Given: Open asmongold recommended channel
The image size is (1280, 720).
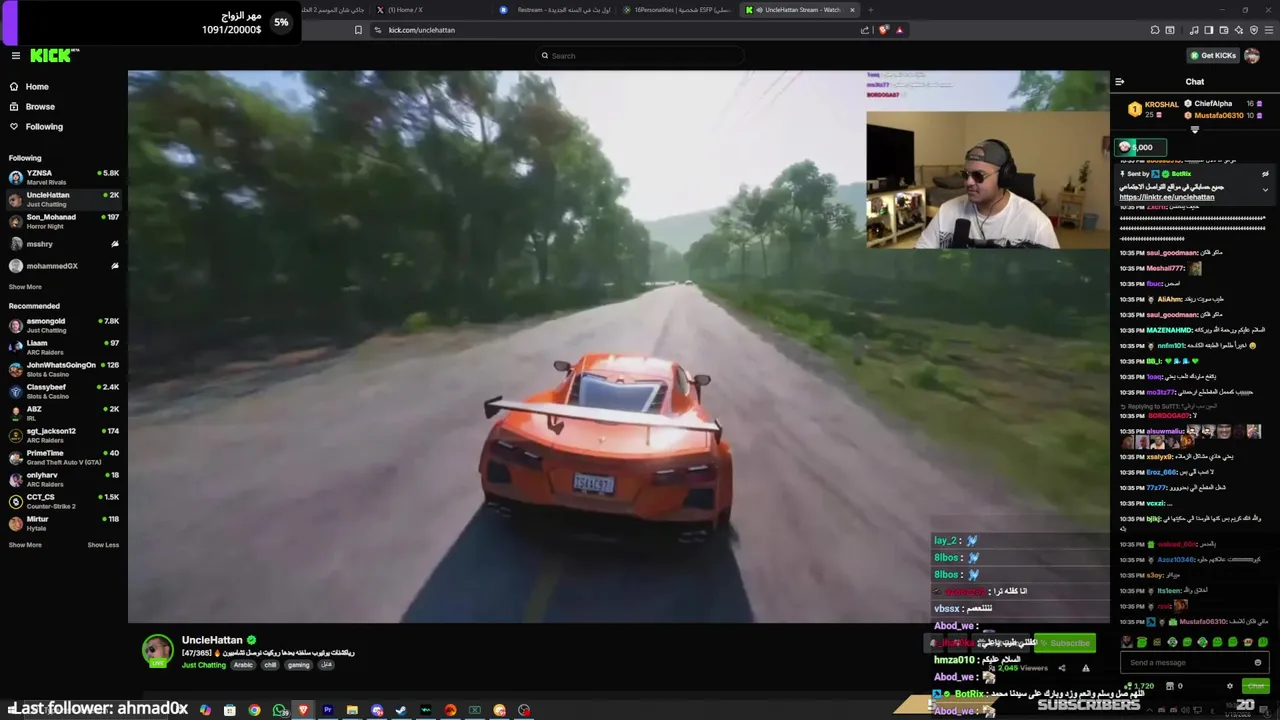Looking at the screenshot, I should (x=64, y=325).
